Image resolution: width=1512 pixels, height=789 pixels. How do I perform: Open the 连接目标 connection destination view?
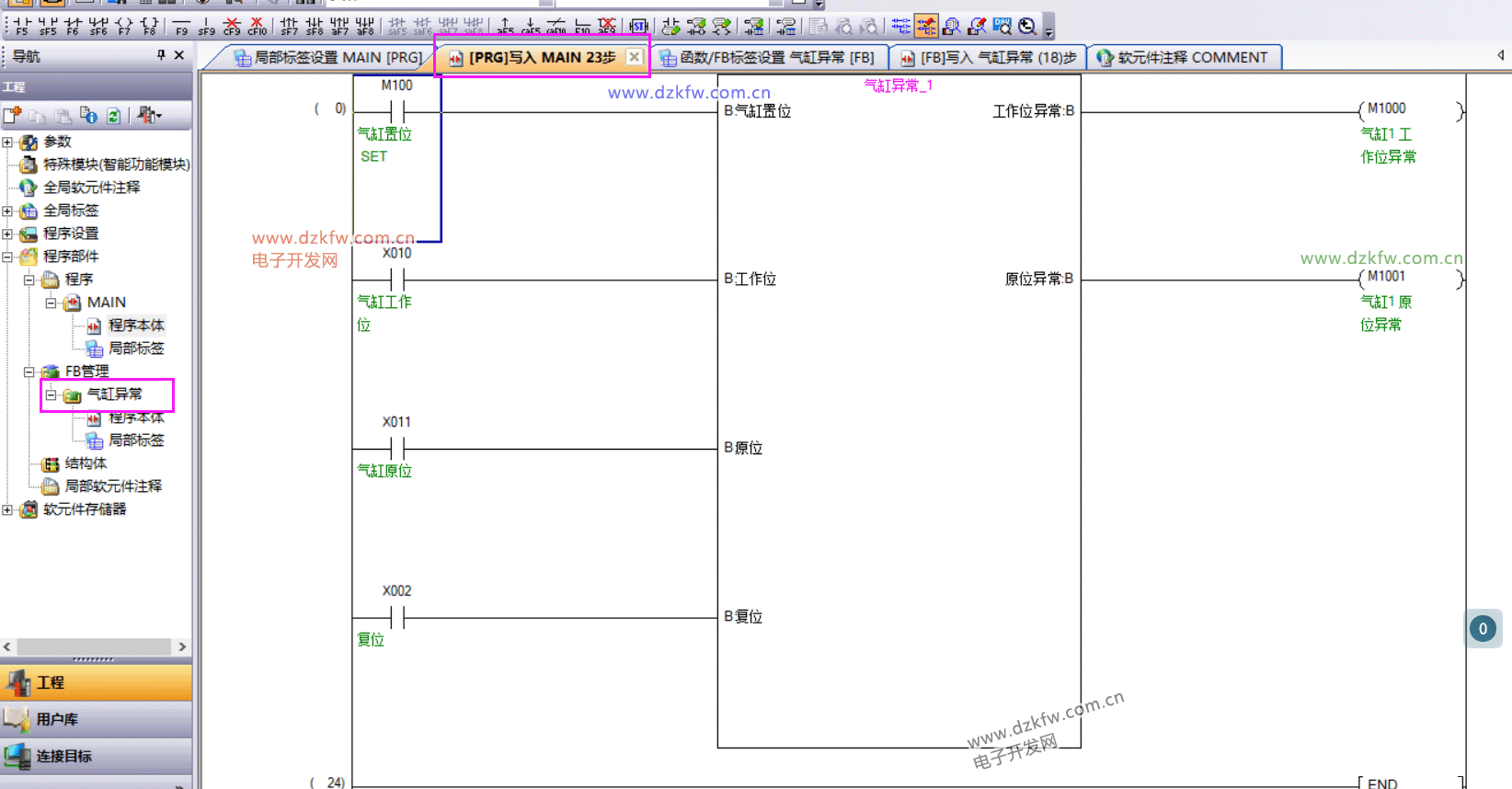point(96,756)
